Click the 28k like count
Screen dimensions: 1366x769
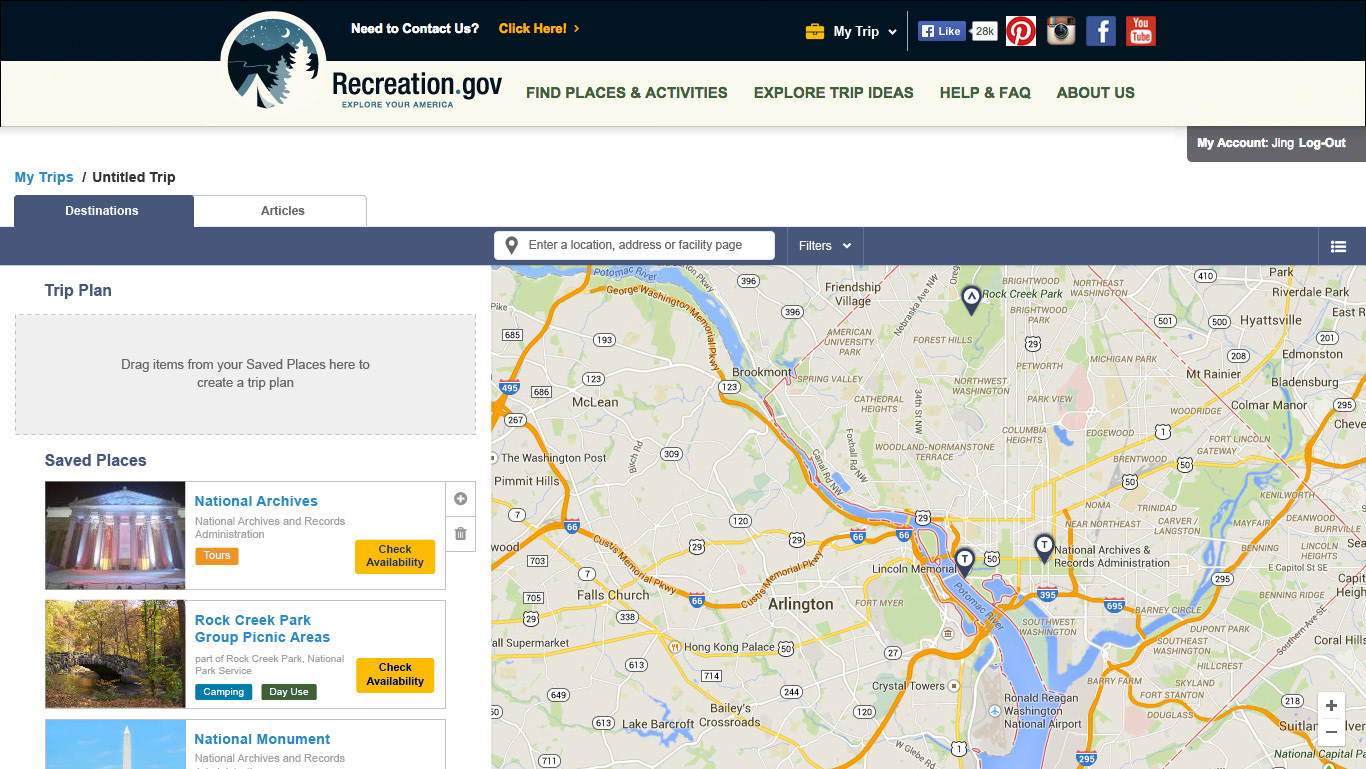[x=985, y=31]
